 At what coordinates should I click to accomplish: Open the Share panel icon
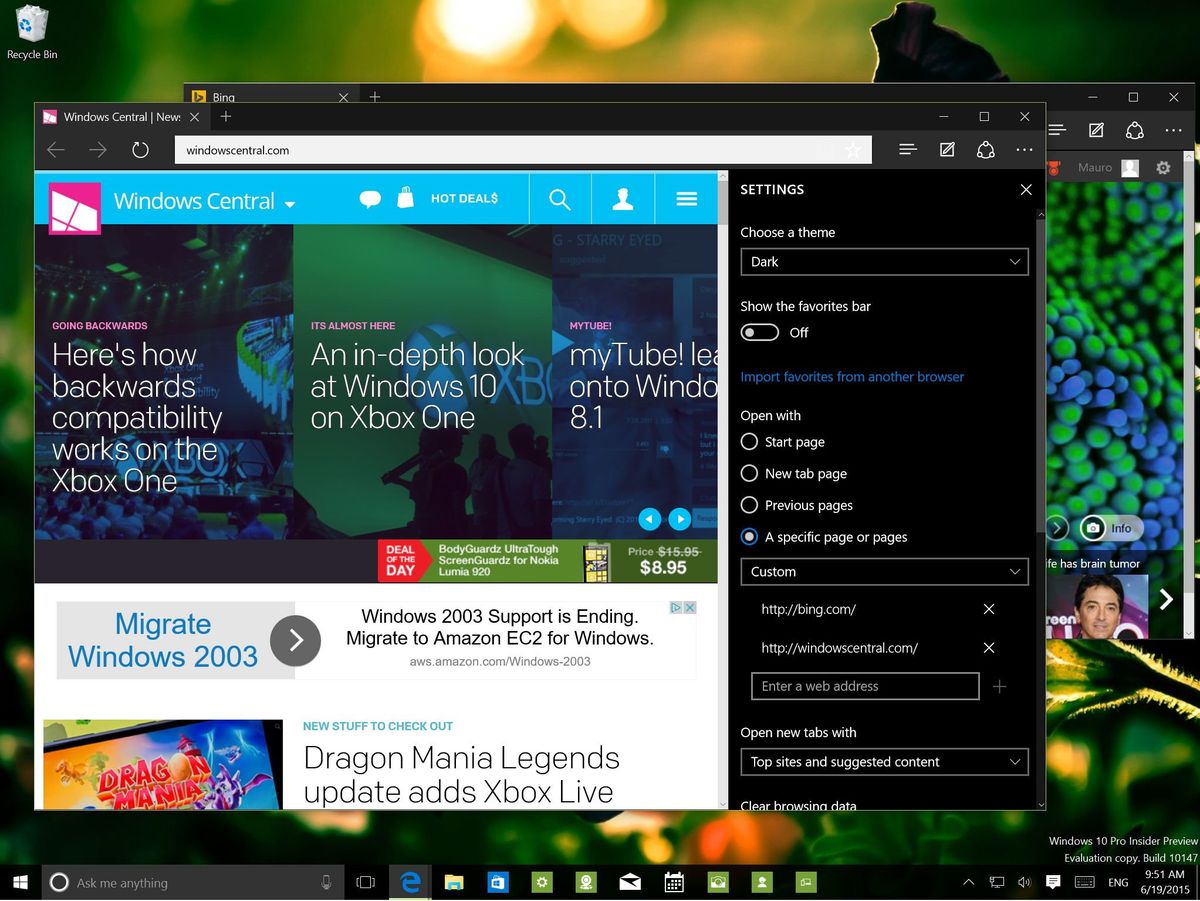(x=986, y=149)
